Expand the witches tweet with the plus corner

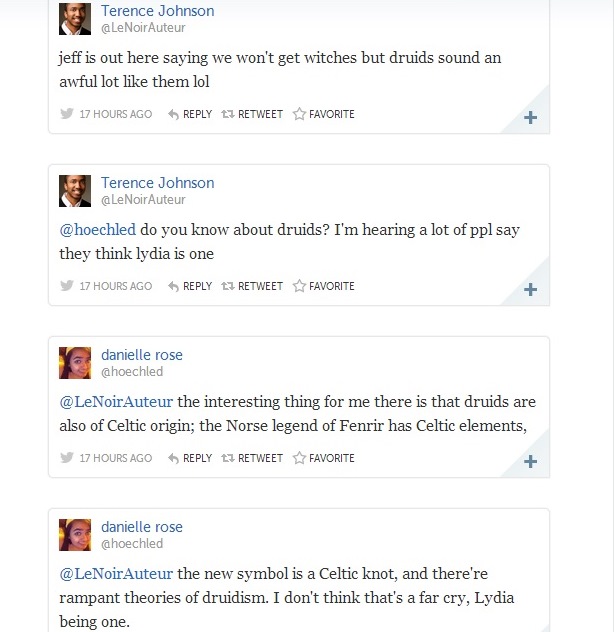pos(530,118)
